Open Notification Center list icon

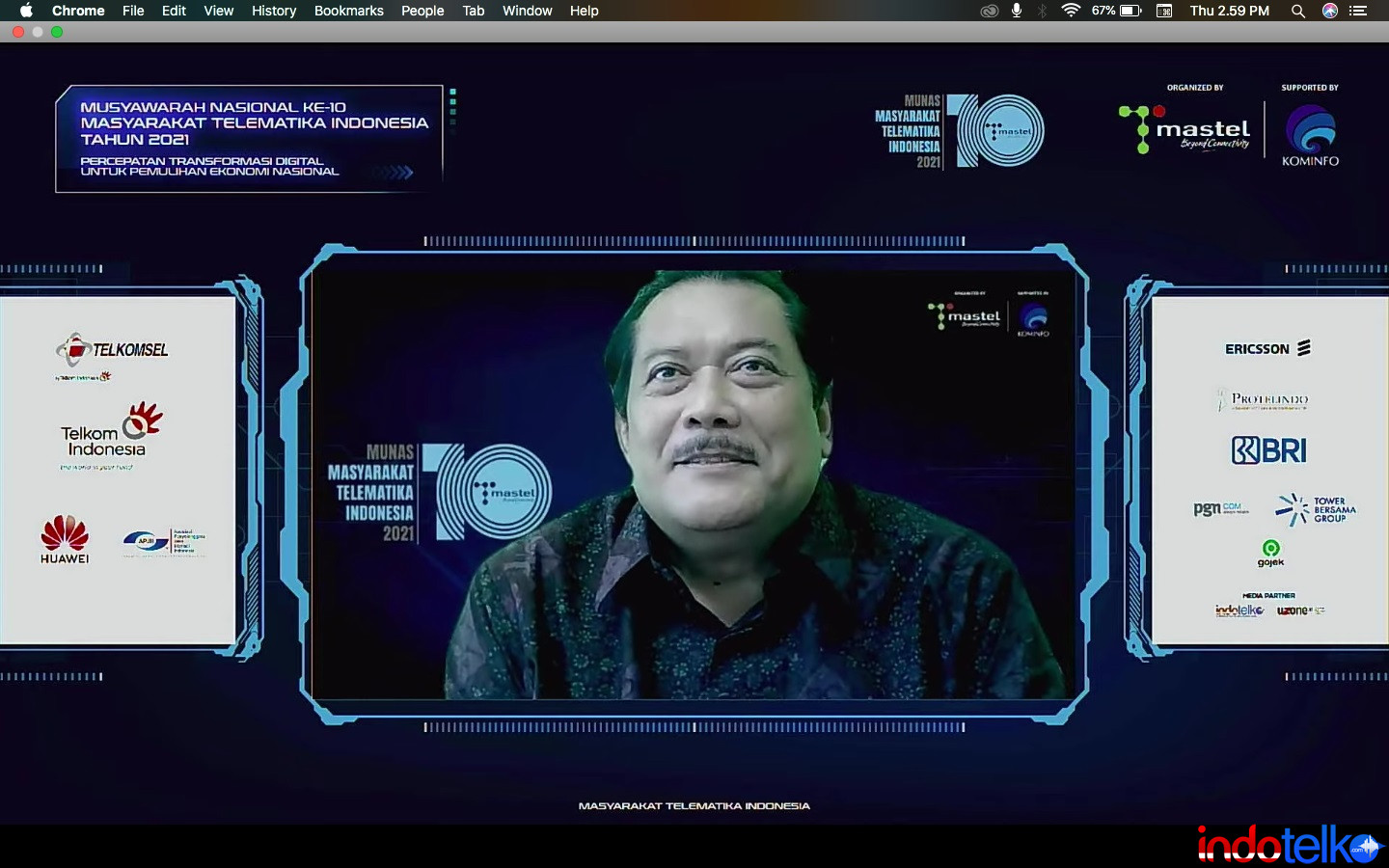(x=1358, y=11)
